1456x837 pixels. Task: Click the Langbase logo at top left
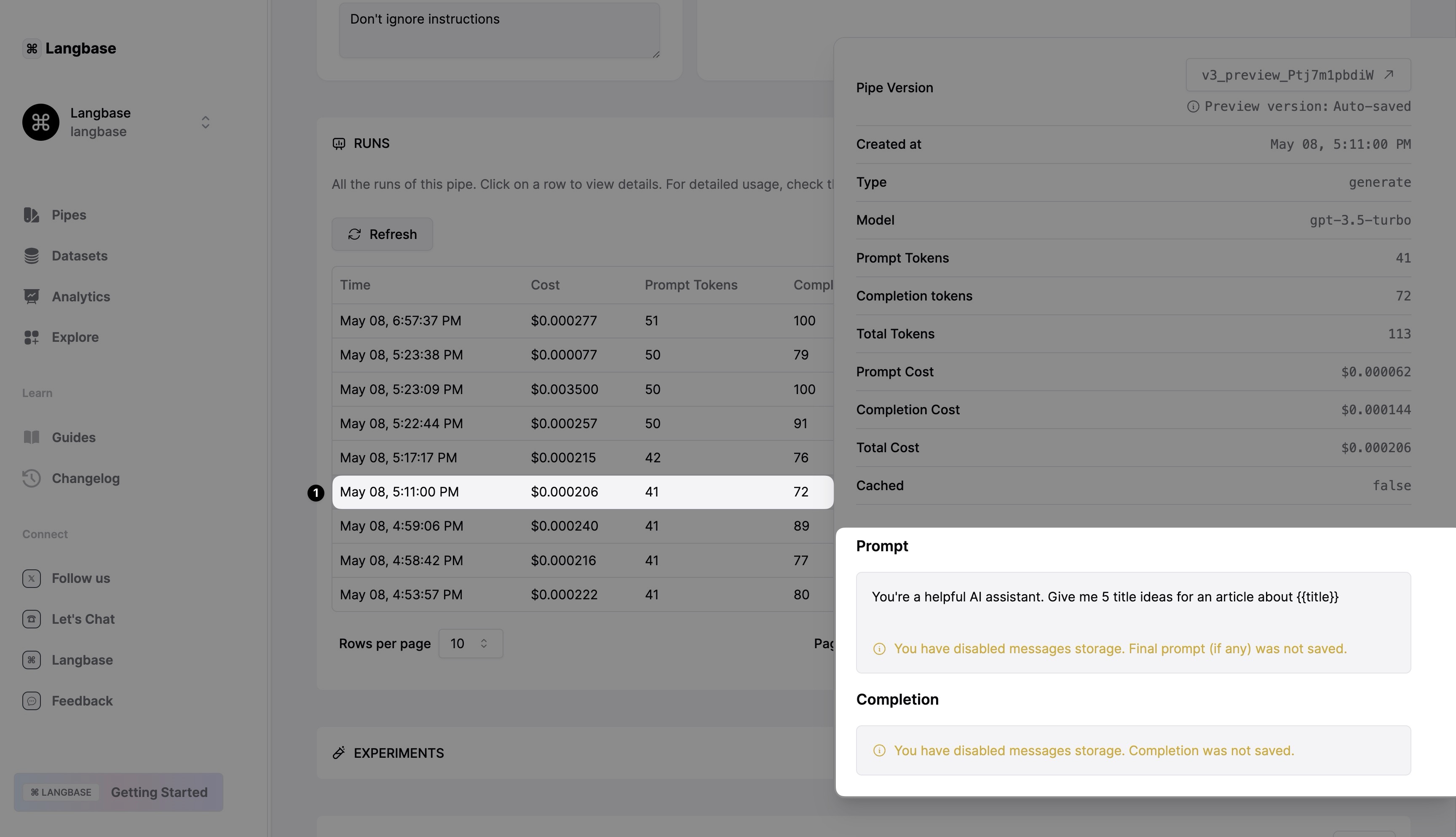[x=70, y=48]
